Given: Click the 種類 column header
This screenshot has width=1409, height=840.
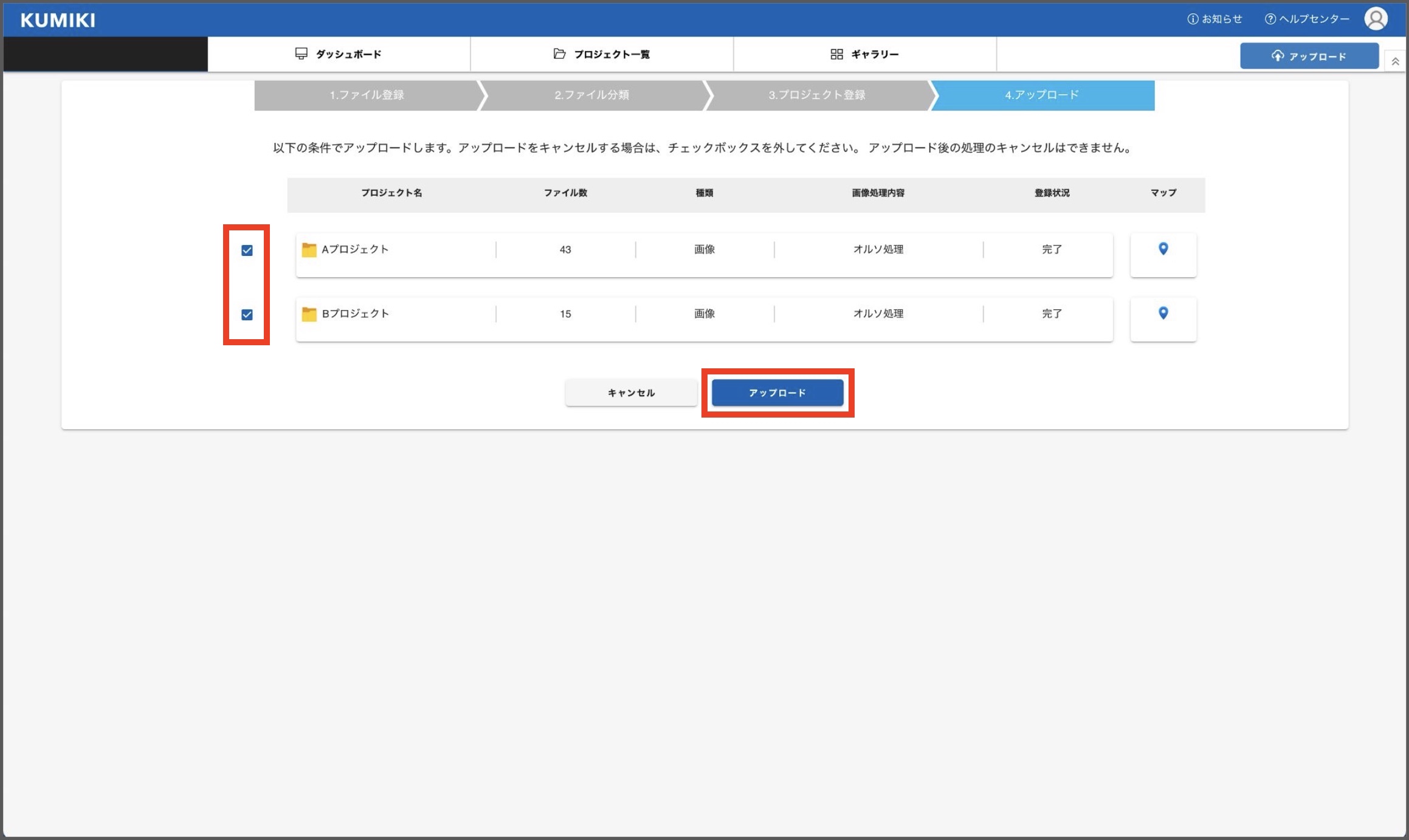Looking at the screenshot, I should [704, 193].
